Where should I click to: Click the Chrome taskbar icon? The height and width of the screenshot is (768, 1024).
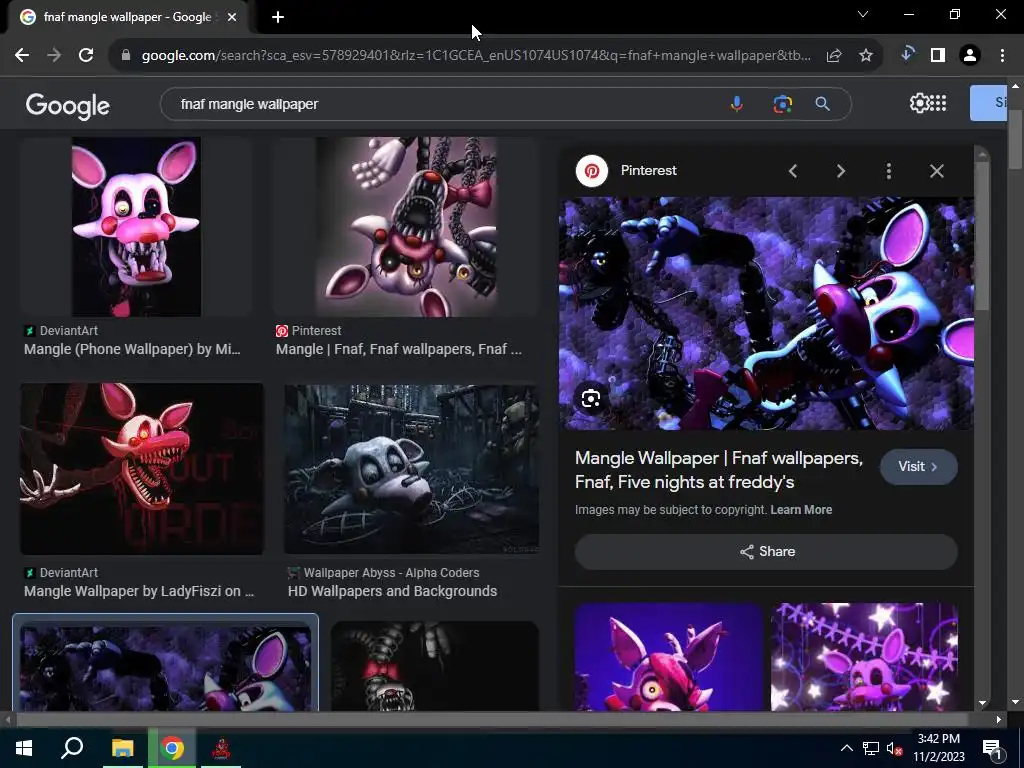click(172, 748)
